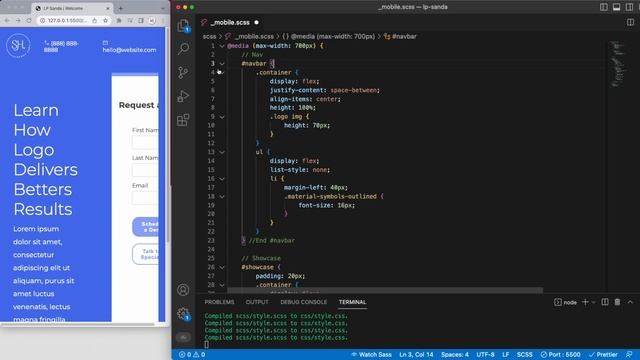Select the node terminal shell label
640x360 pixels.
click(x=566, y=302)
